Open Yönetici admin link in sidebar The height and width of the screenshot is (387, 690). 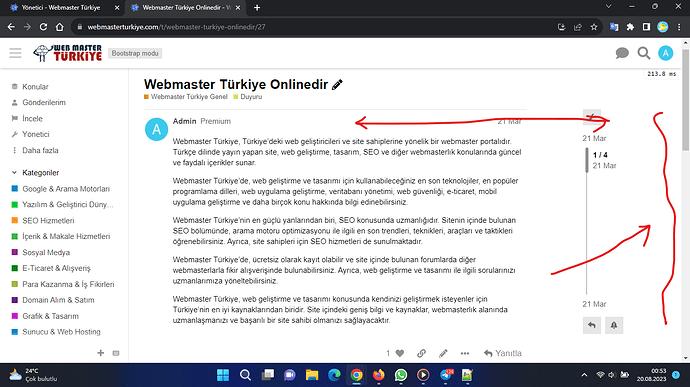pos(36,134)
